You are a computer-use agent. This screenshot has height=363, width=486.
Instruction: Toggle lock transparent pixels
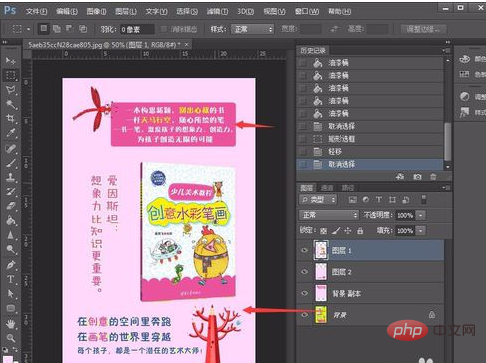pyautogui.click(x=323, y=231)
